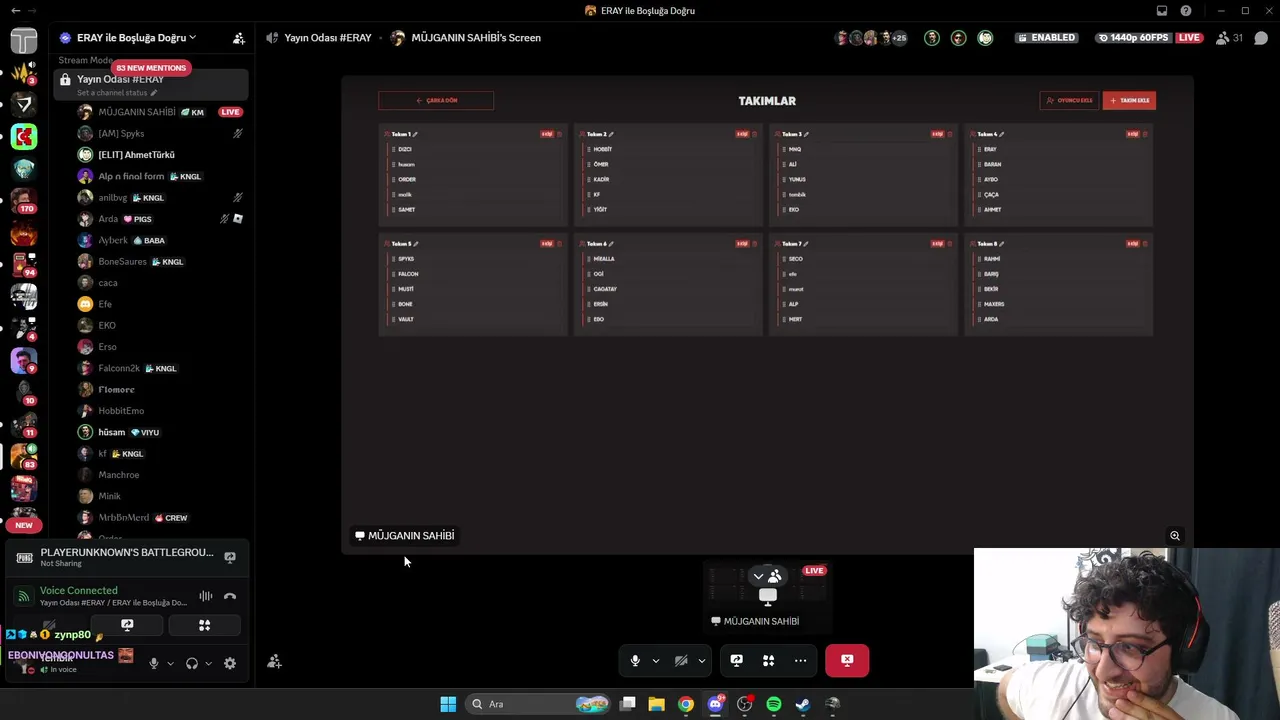Image resolution: width=1280 pixels, height=720 pixels.
Task: Mute microphone in the stream control bar
Action: click(634, 660)
